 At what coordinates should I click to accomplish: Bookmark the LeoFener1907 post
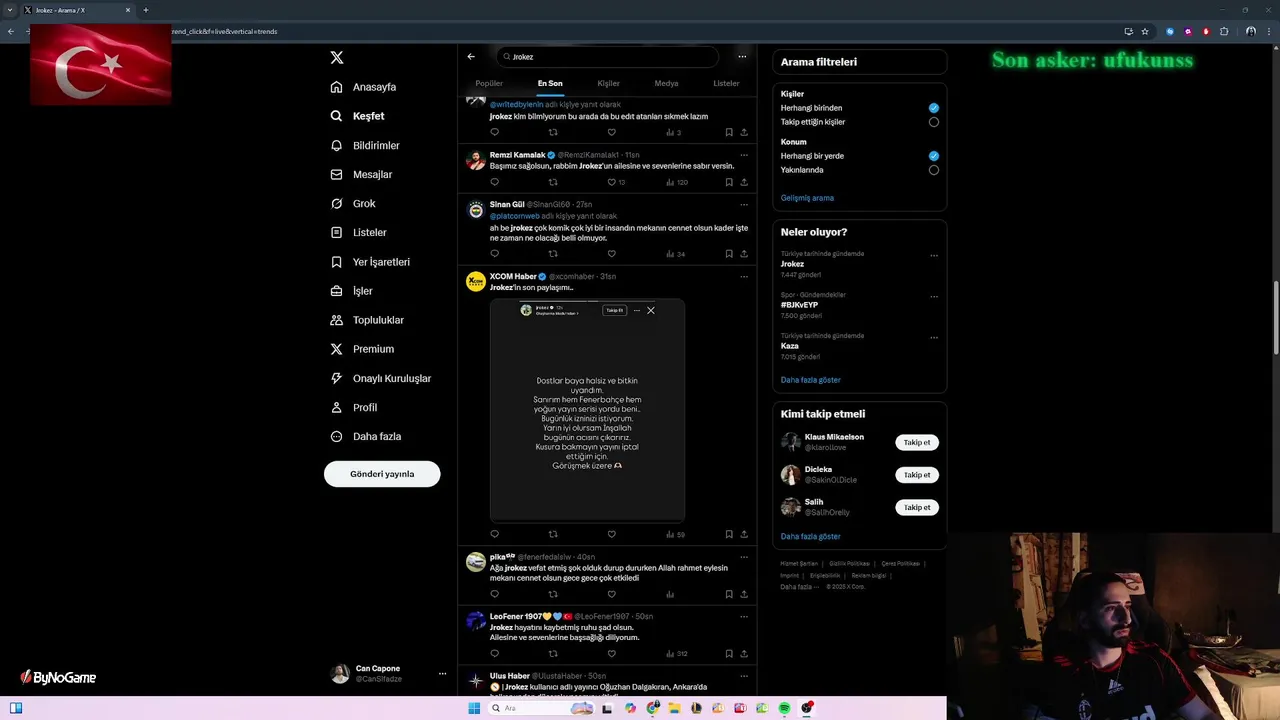(x=729, y=653)
